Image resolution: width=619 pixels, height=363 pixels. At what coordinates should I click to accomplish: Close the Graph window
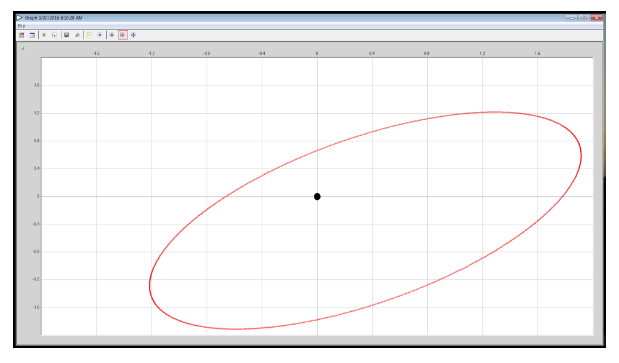coord(596,18)
